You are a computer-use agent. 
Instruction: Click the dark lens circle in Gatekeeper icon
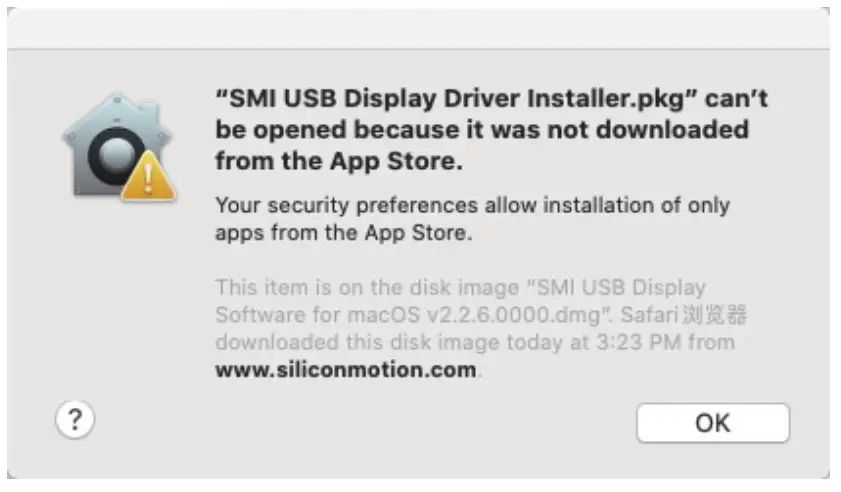click(x=115, y=155)
